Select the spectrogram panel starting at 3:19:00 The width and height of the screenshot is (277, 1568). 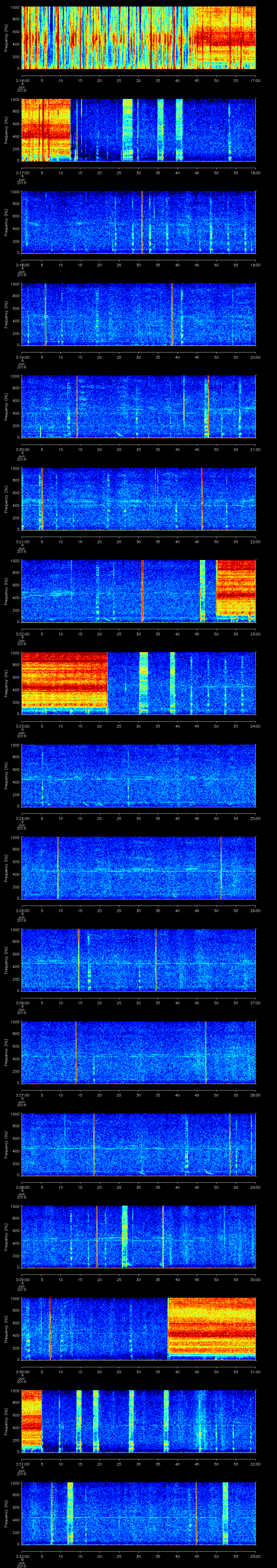138,314
